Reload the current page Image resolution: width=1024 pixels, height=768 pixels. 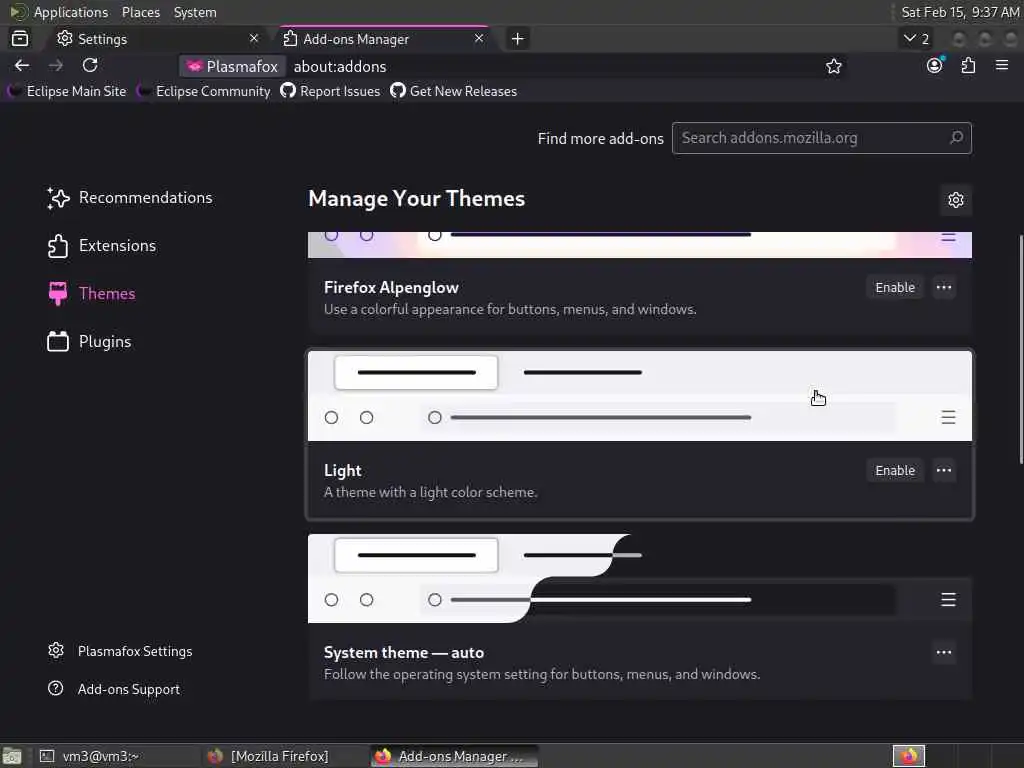90,65
